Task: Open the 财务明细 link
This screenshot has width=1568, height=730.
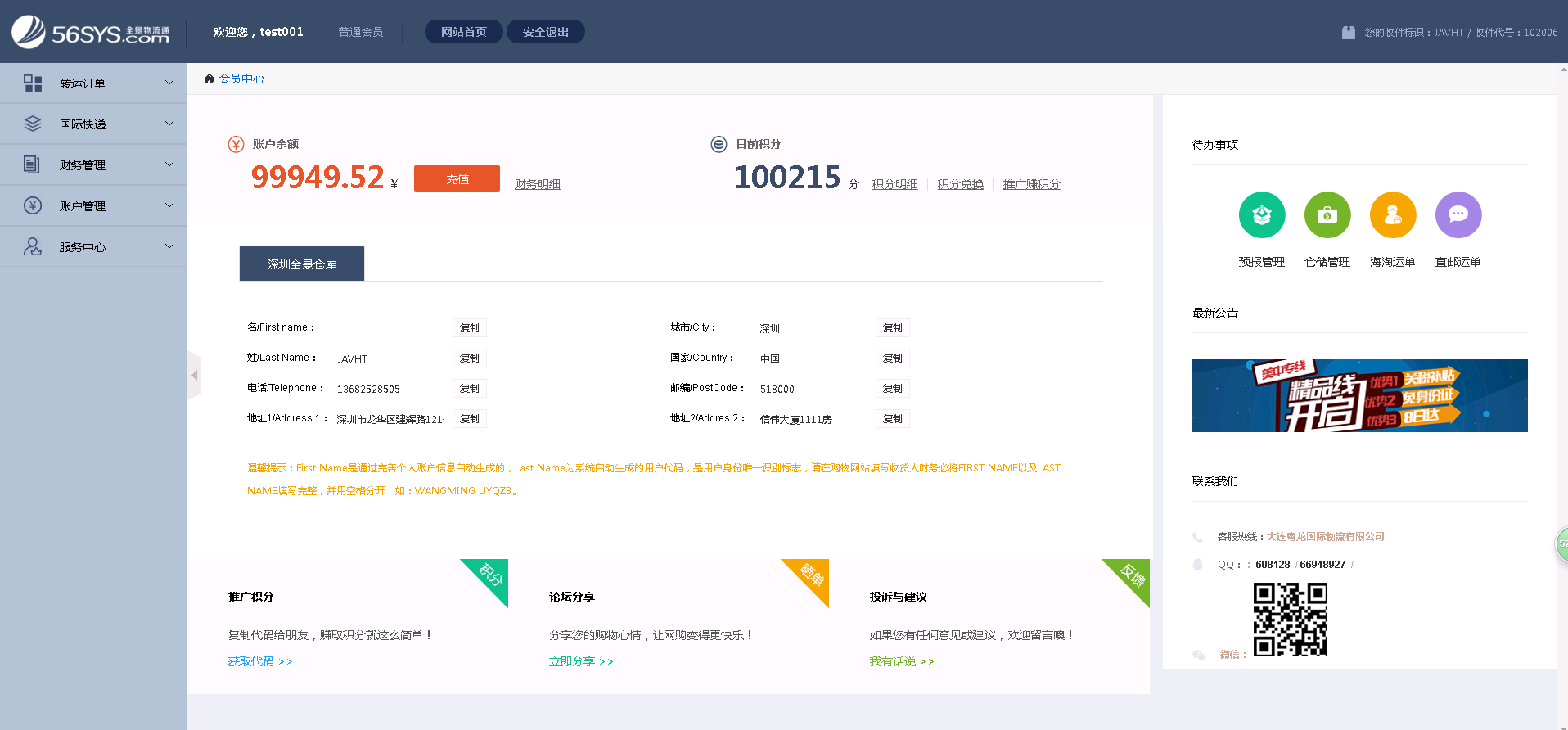Action: click(x=537, y=184)
